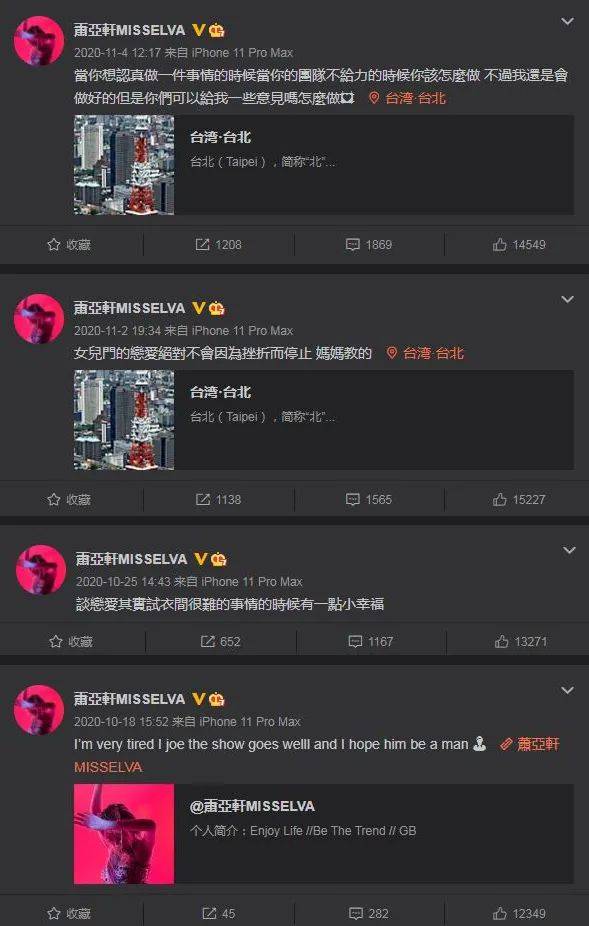Image resolution: width=589 pixels, height=926 pixels.
Task: Open comments on the post with 1869 replies
Action: (369, 244)
